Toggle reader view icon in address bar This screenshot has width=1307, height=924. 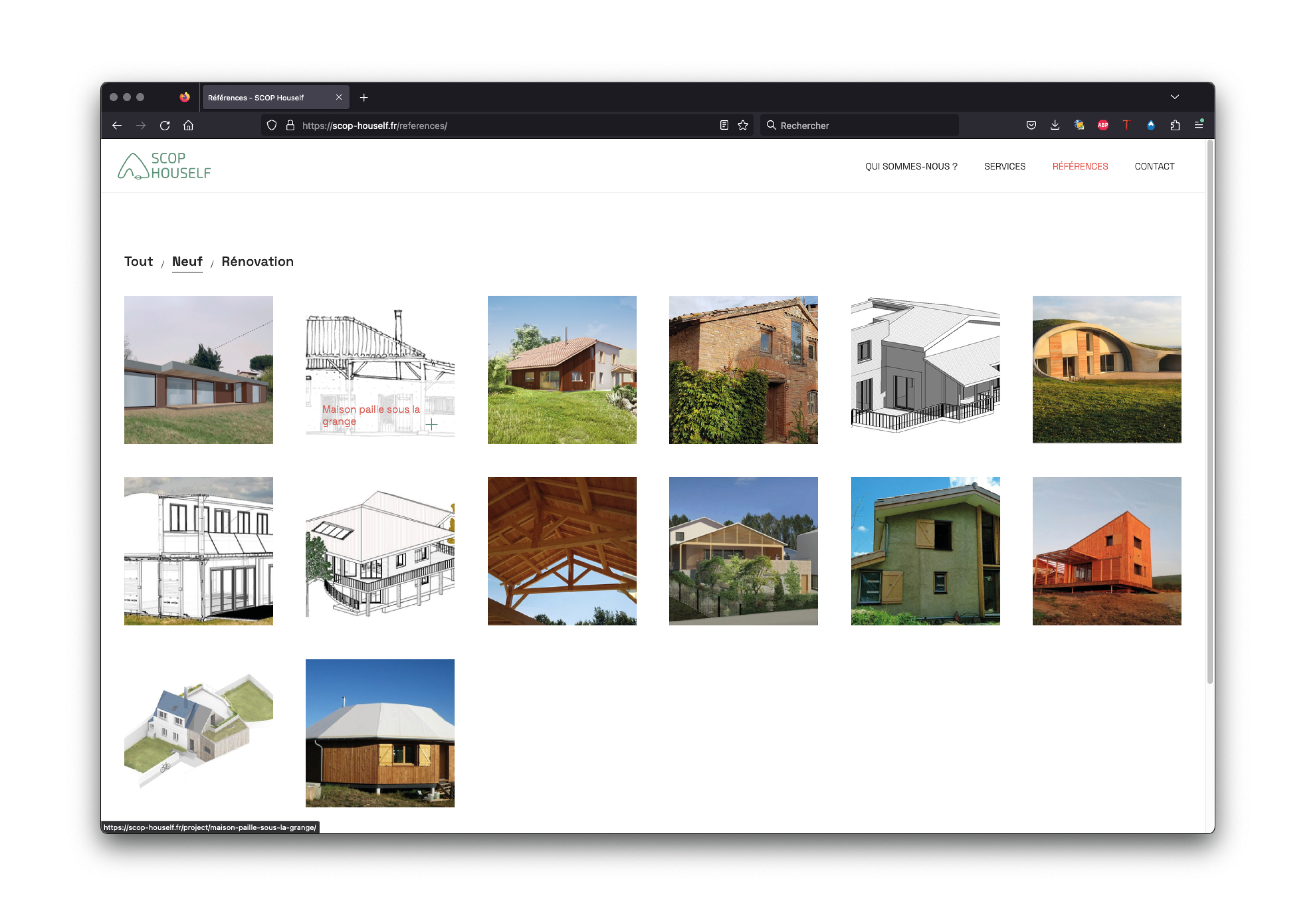724,125
